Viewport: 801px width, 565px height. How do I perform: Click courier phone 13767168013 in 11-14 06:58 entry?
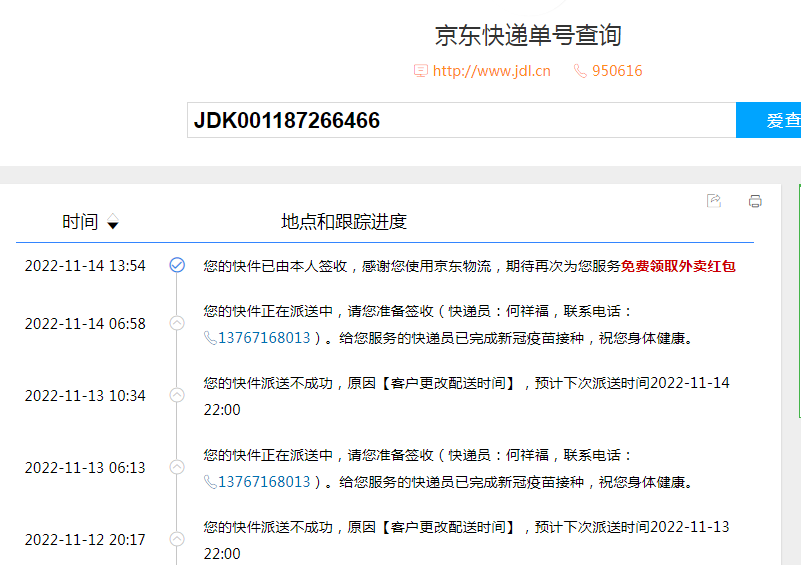point(264,338)
